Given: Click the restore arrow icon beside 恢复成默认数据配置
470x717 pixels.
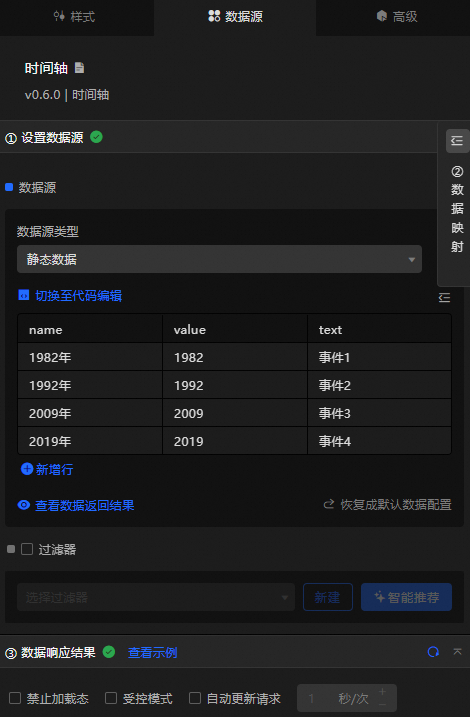Looking at the screenshot, I should tap(329, 504).
